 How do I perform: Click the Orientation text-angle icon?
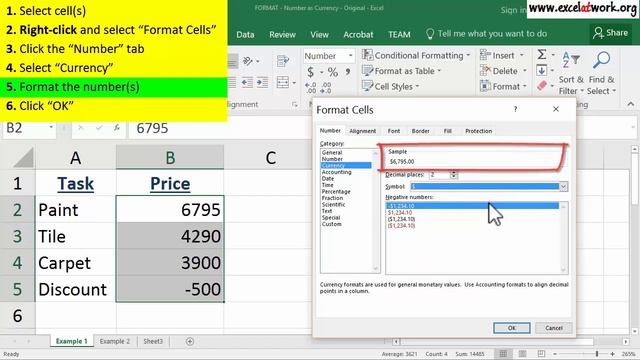tap(248, 61)
